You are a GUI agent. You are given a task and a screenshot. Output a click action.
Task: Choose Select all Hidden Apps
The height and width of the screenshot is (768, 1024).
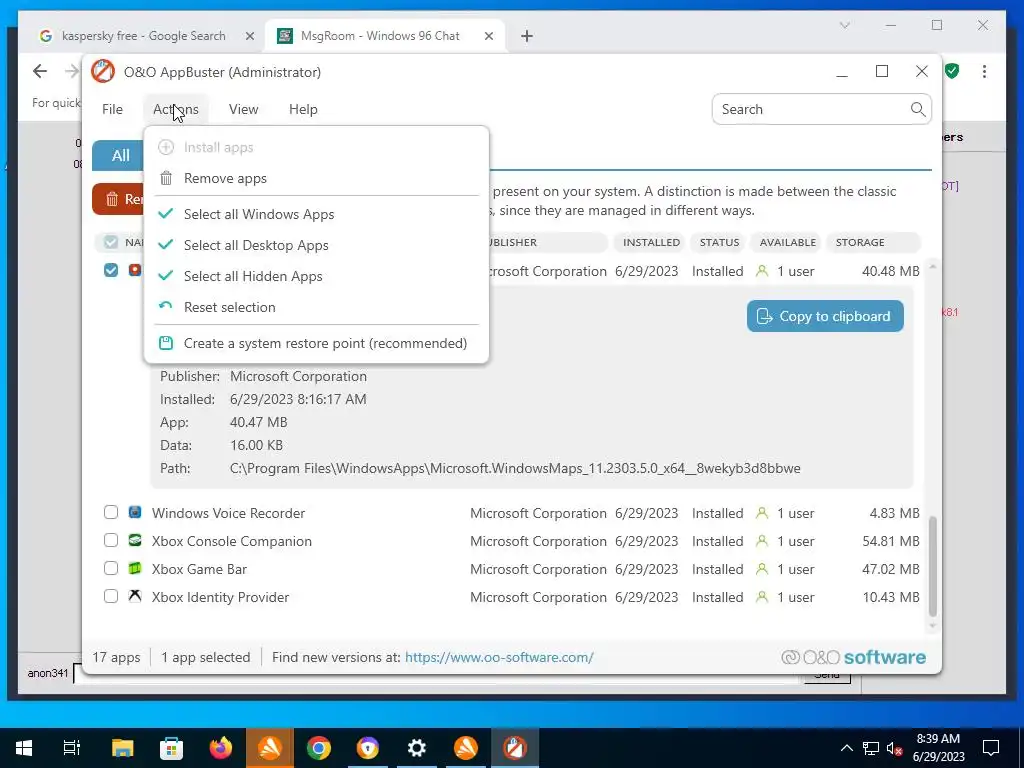[x=316, y=276]
